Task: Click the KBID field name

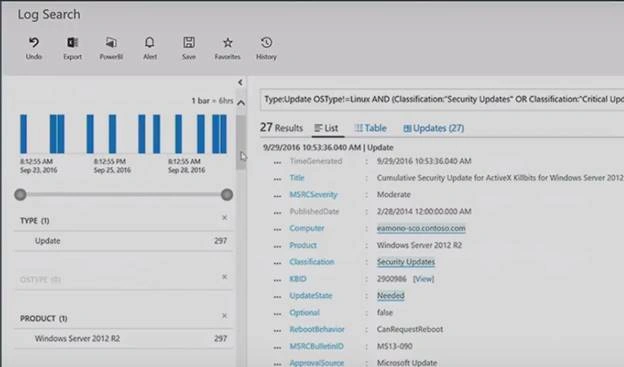Action: pyautogui.click(x=298, y=279)
